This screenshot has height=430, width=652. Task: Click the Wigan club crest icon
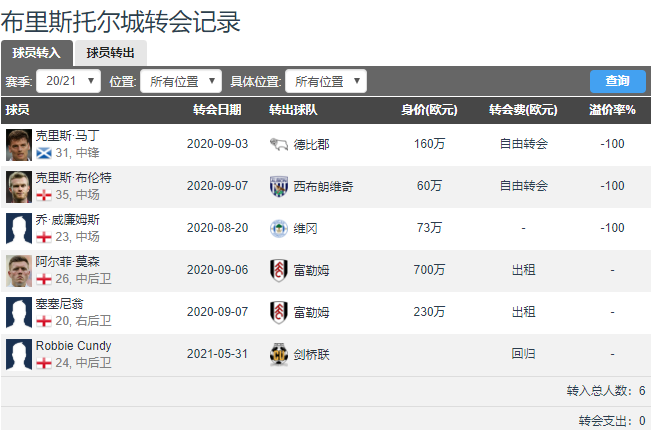(278, 228)
